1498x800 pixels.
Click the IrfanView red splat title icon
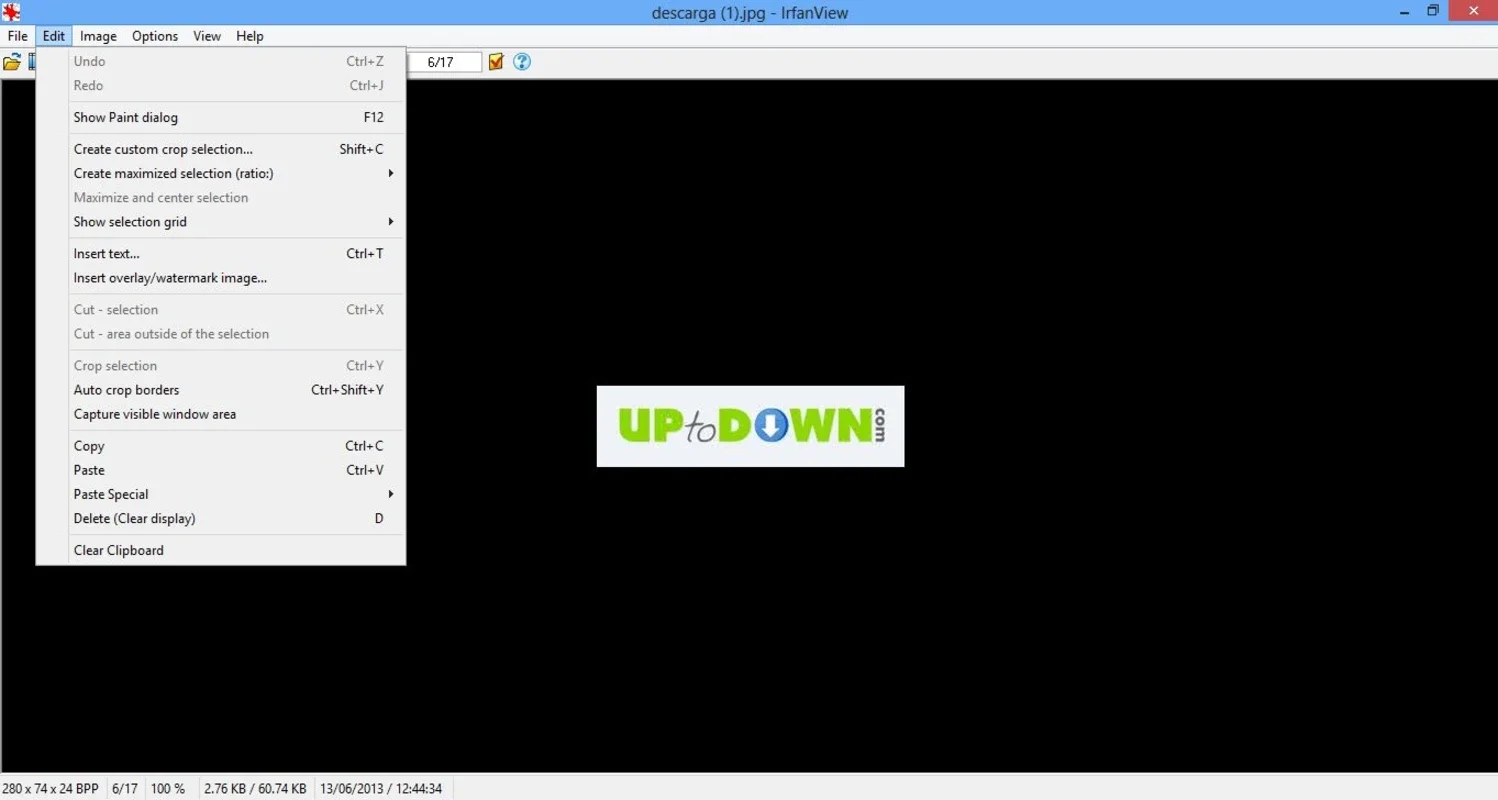11,12
